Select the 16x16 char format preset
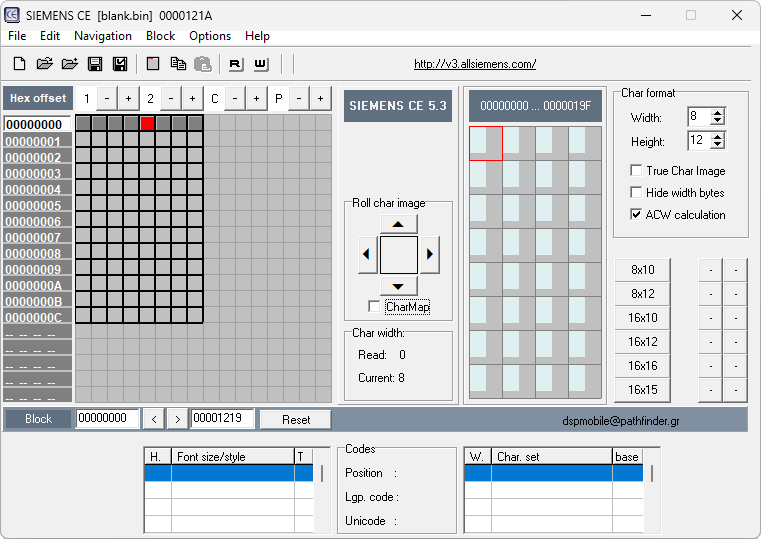Viewport: 761px width, 539px height. 643,366
